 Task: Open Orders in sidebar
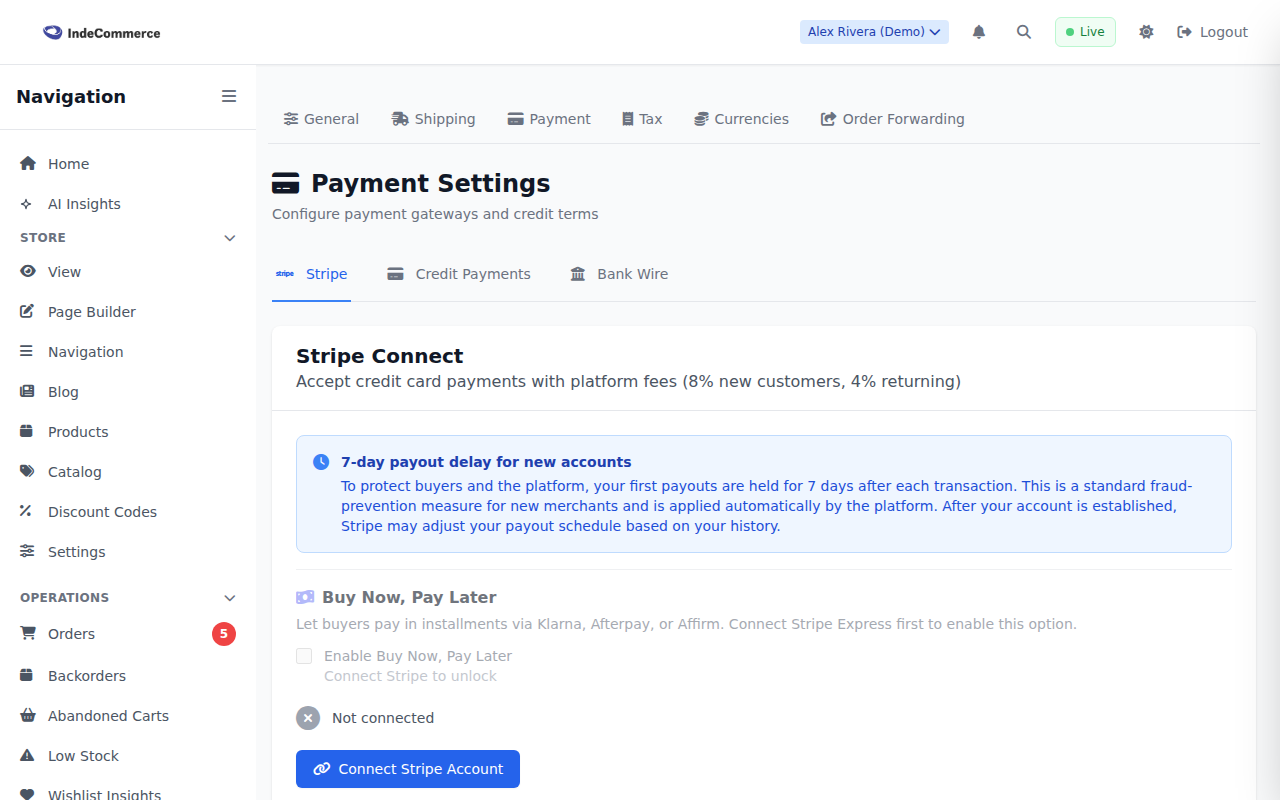click(x=128, y=634)
